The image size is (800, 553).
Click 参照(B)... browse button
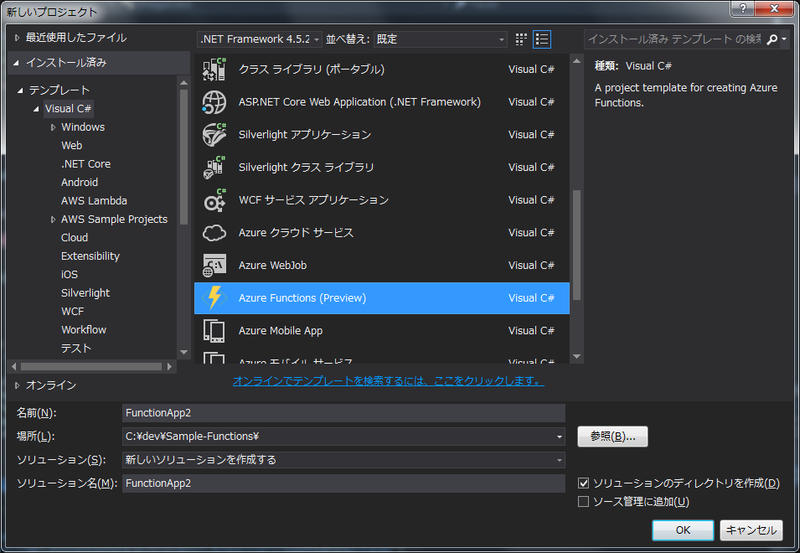(x=612, y=437)
